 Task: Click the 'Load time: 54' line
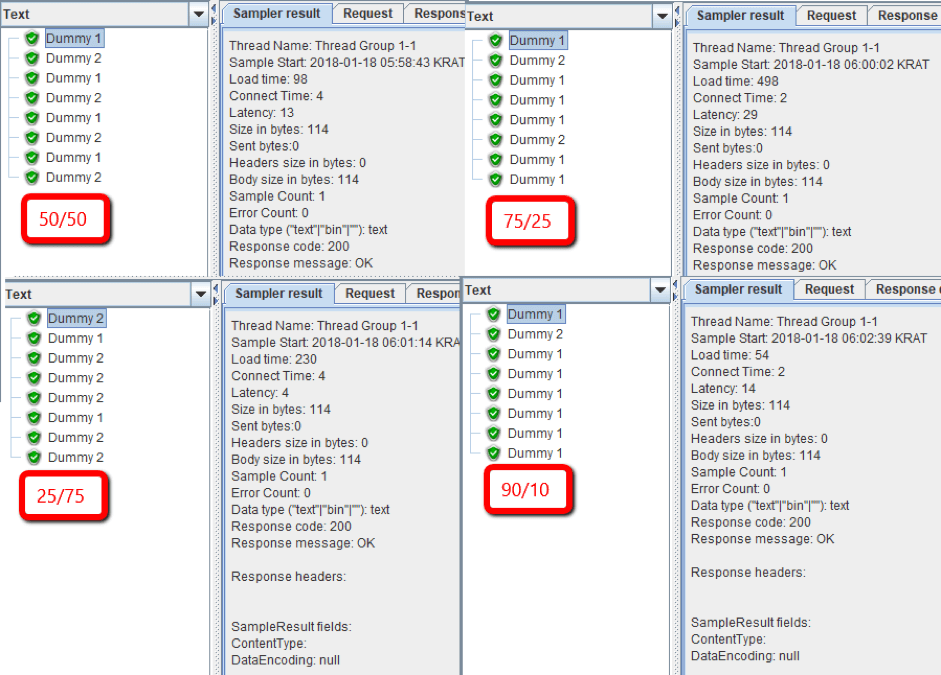[x=730, y=355]
